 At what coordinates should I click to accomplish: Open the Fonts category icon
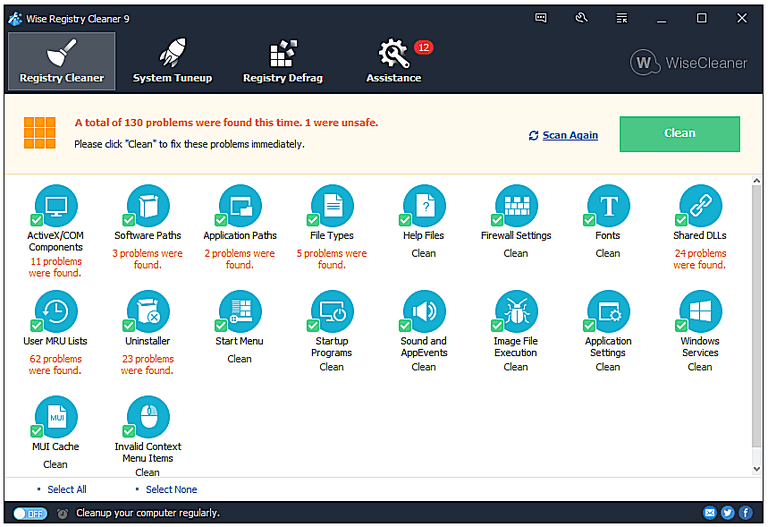[609, 206]
